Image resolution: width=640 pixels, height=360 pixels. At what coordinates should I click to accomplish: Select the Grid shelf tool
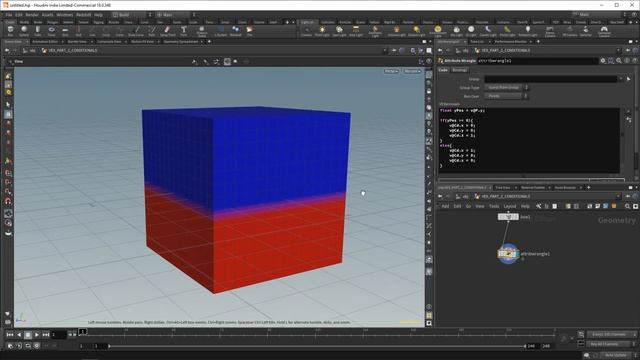pos(65,31)
